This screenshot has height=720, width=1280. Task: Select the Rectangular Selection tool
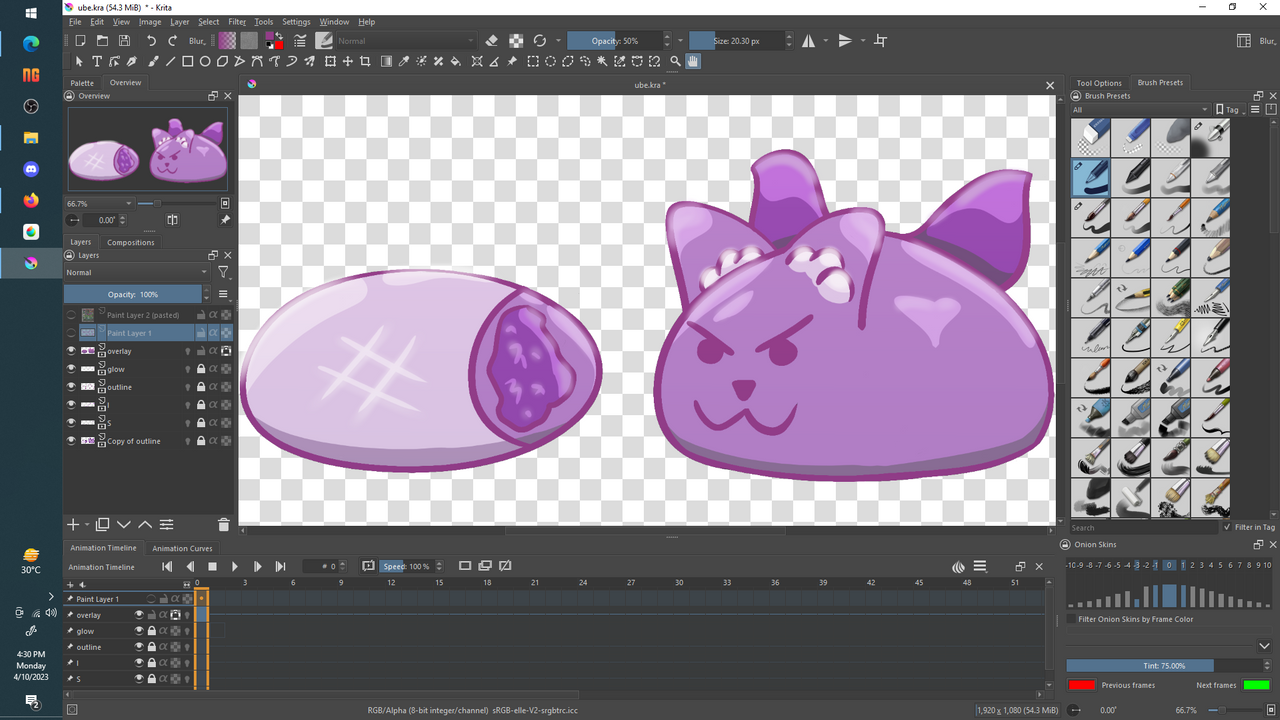tap(533, 61)
